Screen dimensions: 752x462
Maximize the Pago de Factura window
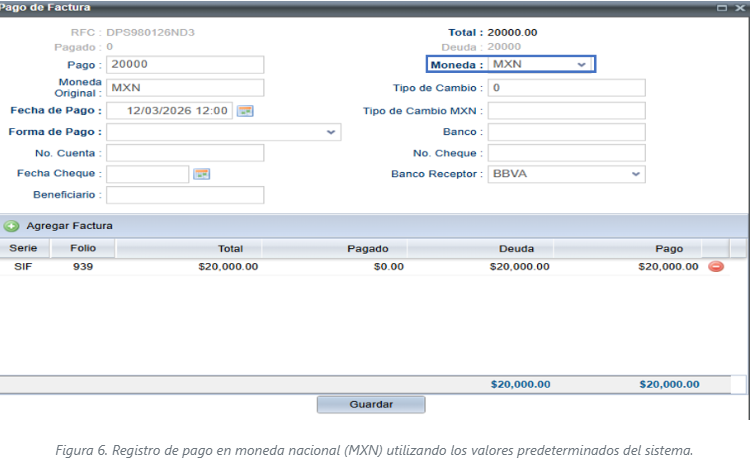pos(723,7)
